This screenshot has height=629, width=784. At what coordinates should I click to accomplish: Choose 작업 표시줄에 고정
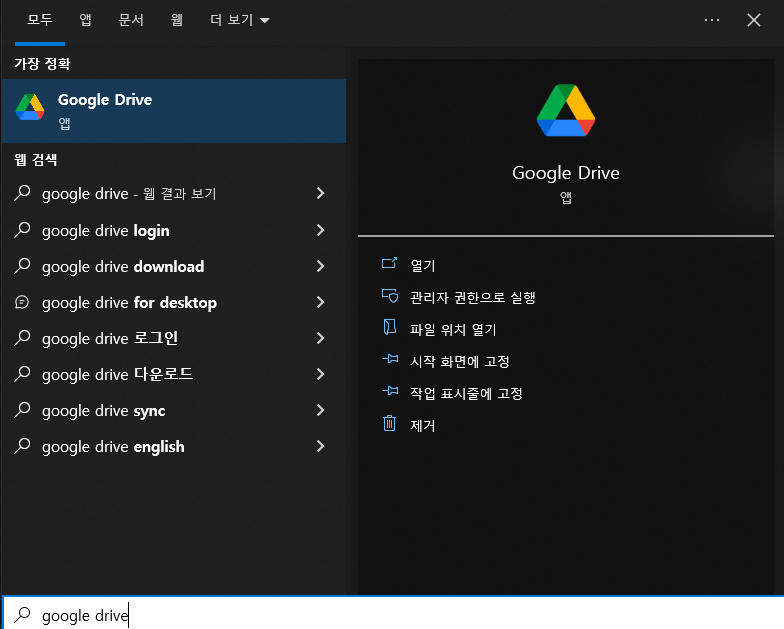tap(466, 394)
